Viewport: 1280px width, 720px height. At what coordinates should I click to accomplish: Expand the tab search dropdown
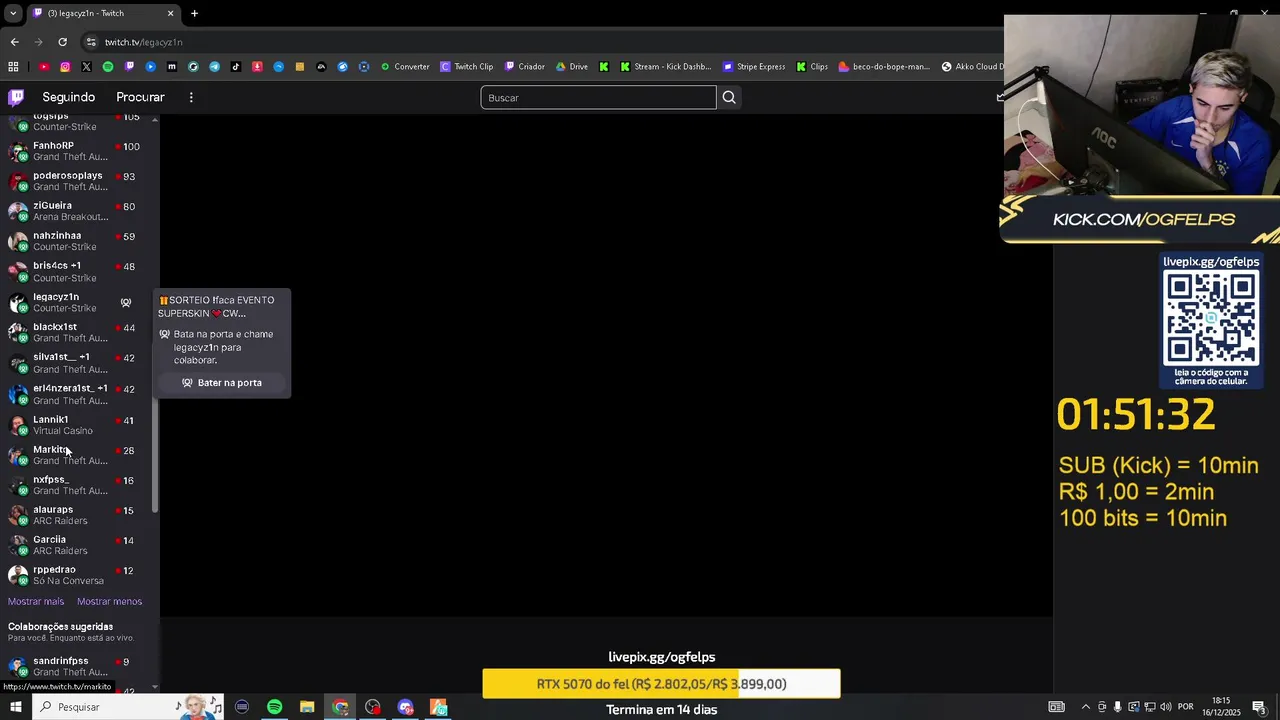[13, 13]
